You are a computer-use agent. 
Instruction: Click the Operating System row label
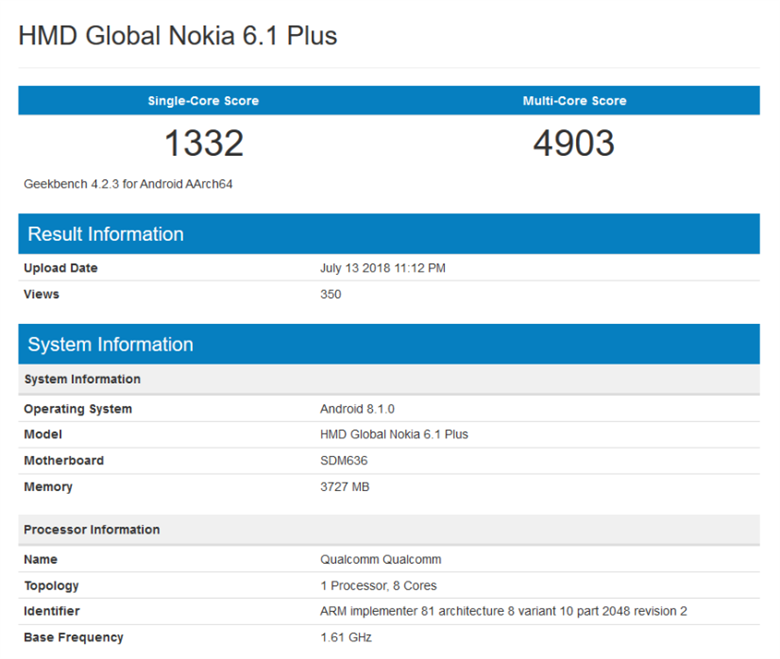click(78, 409)
